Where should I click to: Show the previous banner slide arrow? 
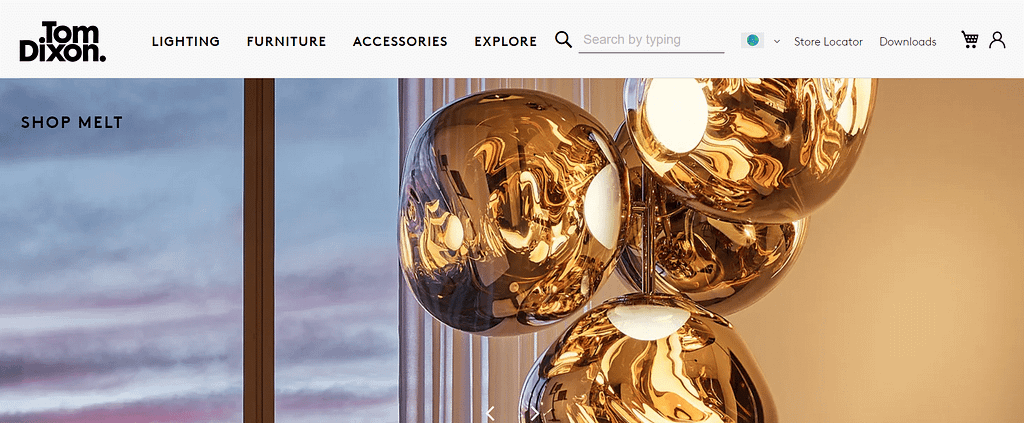pyautogui.click(x=490, y=413)
